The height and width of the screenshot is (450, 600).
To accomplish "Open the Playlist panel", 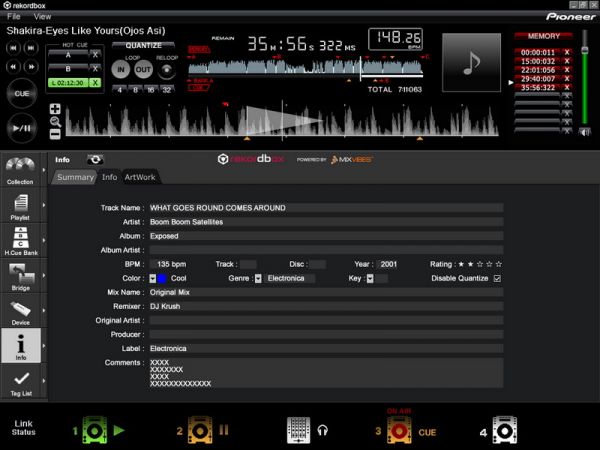I will tap(20, 206).
